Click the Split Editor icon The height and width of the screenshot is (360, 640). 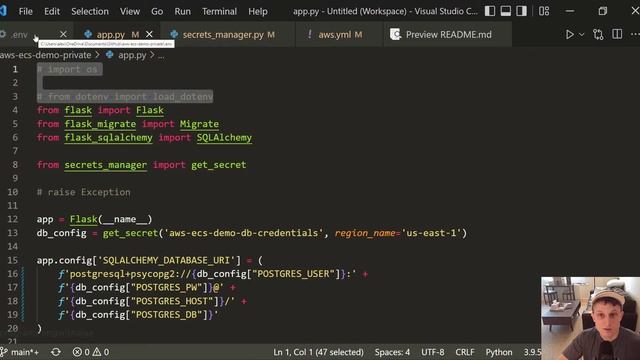tap(617, 35)
